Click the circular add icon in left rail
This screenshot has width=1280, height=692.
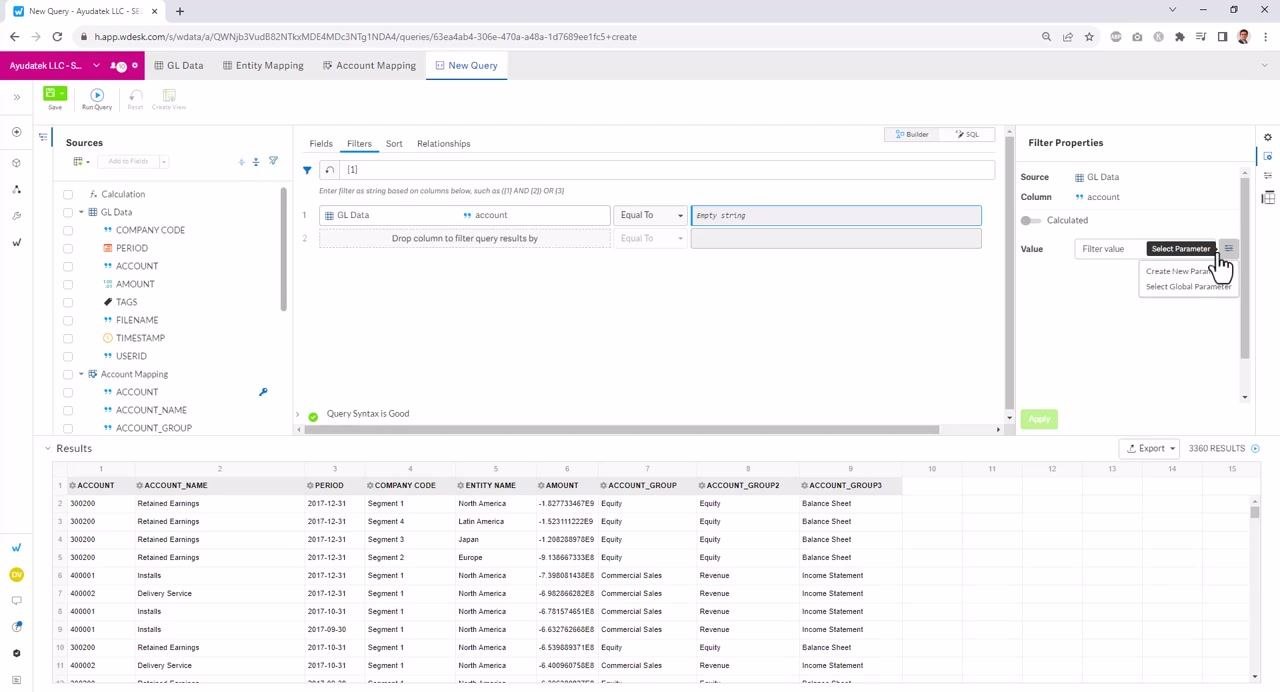(x=16, y=132)
